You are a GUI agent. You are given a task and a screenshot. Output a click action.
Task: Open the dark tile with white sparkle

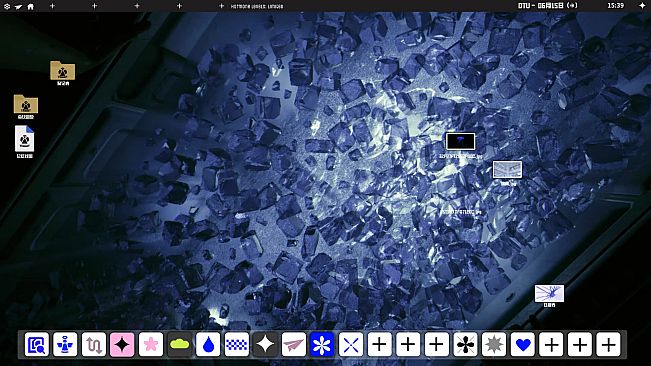click(265, 344)
